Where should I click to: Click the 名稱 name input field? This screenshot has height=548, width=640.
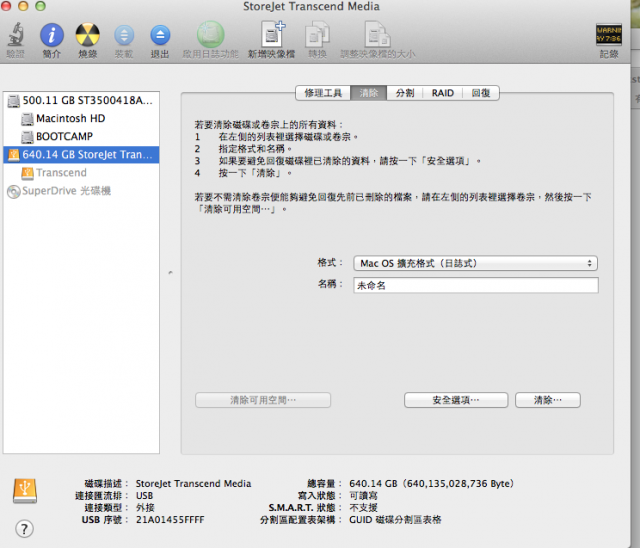coord(476,285)
